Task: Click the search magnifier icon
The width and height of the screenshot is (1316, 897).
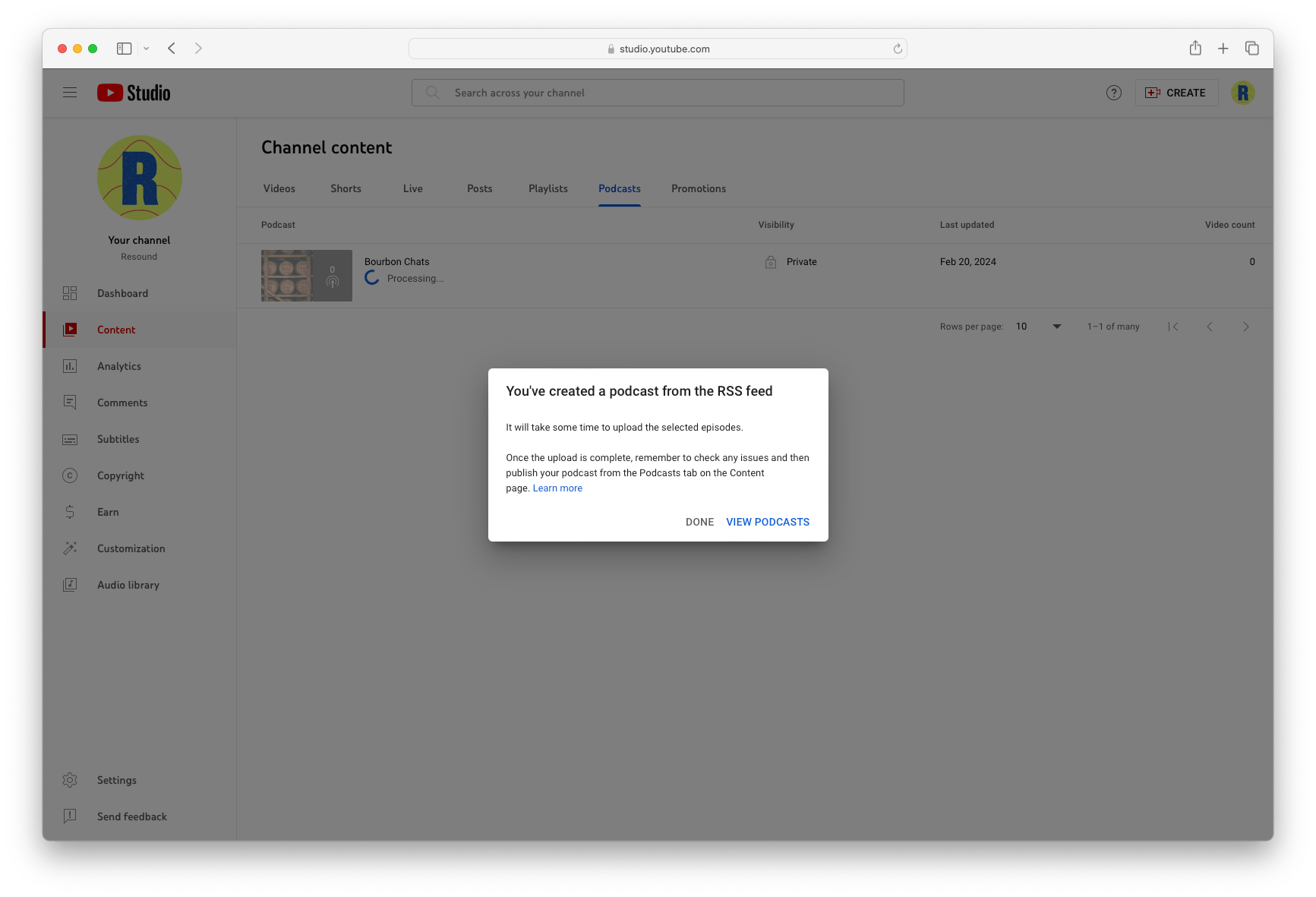Action: (x=433, y=93)
